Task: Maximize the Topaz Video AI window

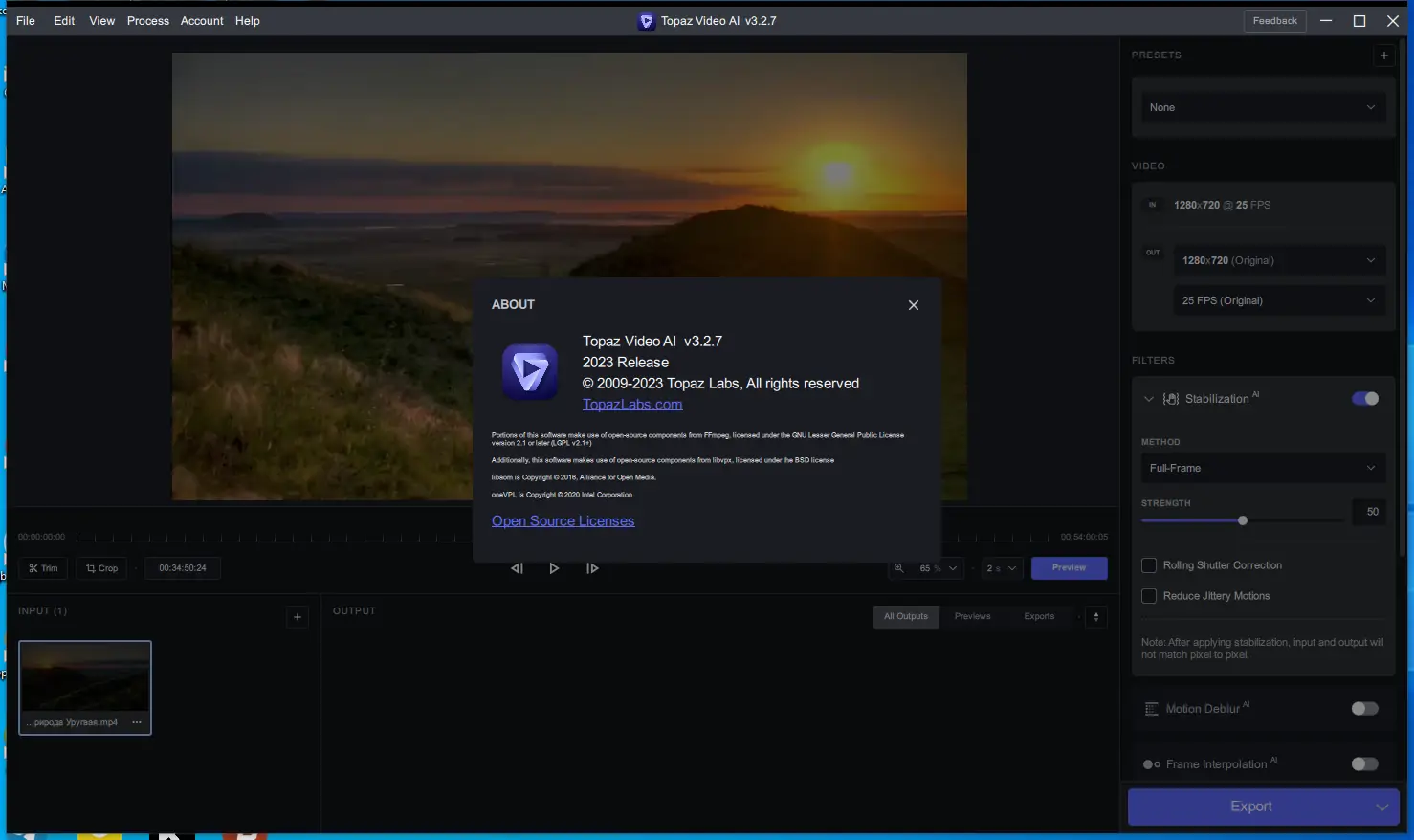Action: pyautogui.click(x=1359, y=21)
